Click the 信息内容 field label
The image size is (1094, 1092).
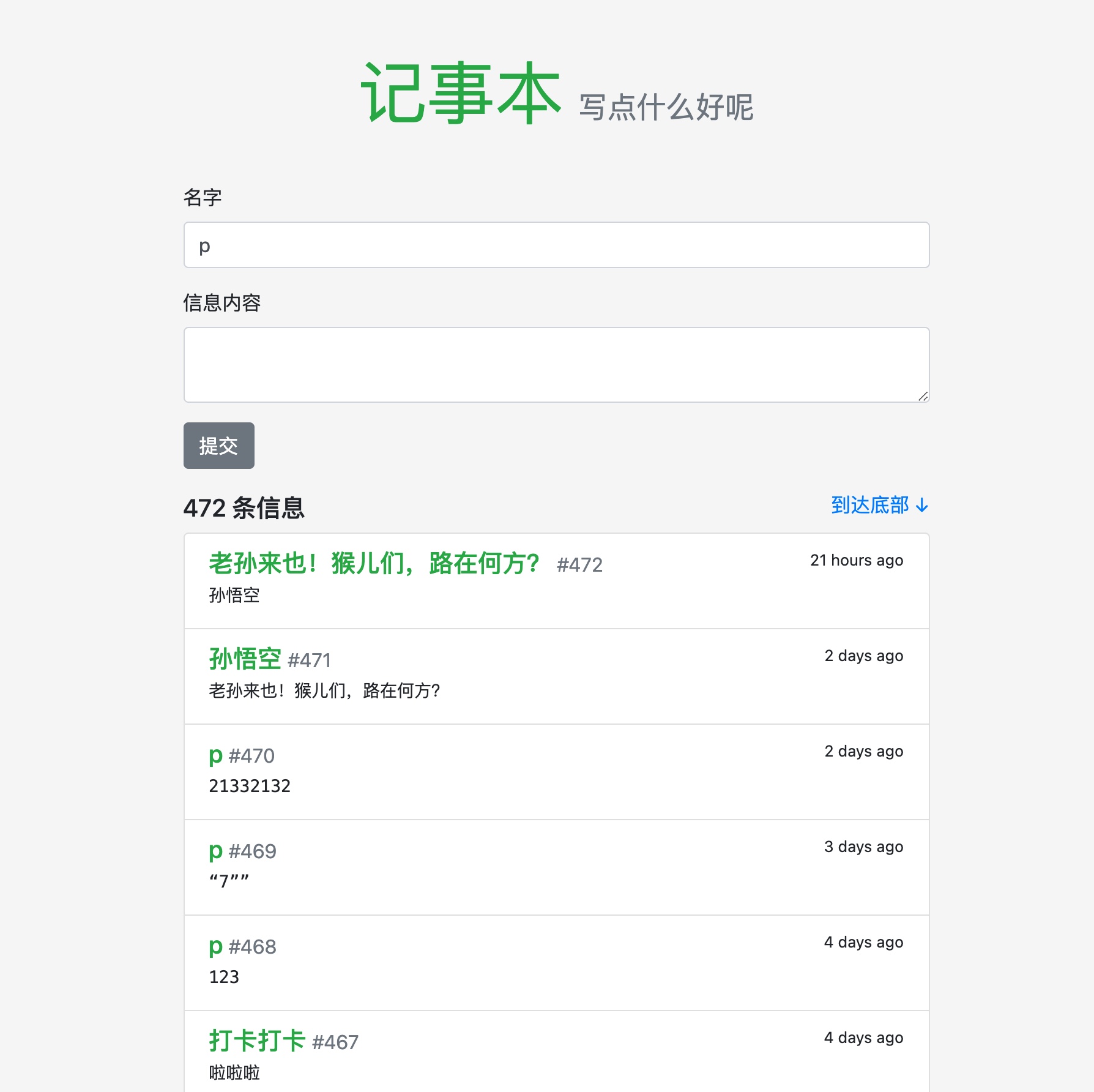(x=222, y=302)
